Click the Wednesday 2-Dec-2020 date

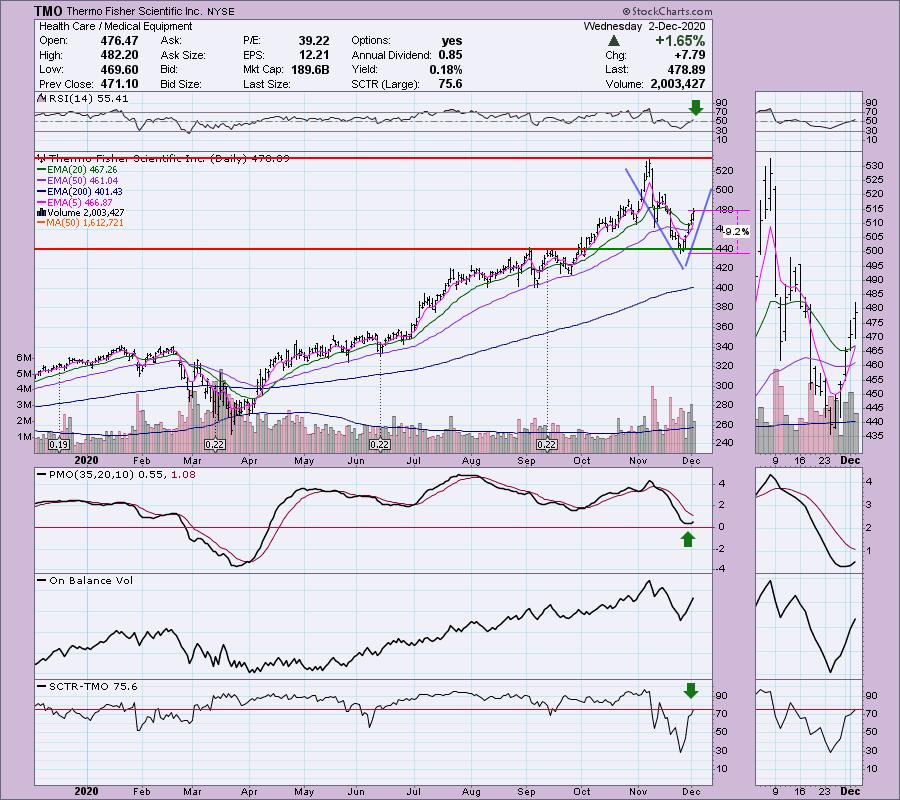coord(644,26)
